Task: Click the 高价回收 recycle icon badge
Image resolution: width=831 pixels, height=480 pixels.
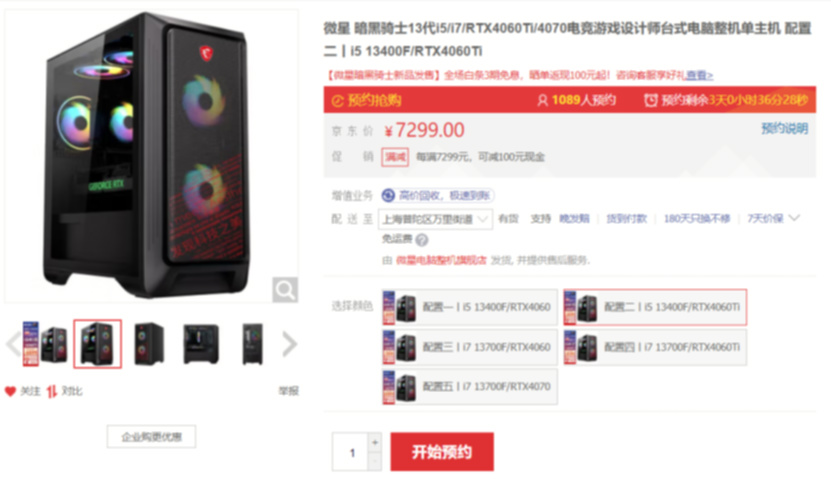Action: coord(388,195)
